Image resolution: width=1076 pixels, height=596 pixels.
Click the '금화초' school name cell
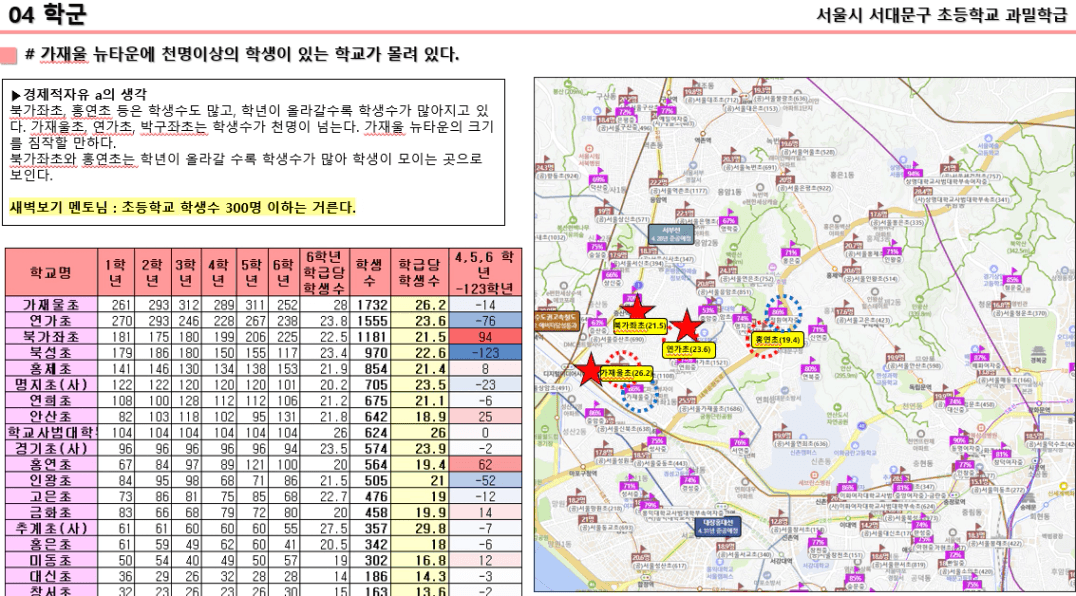point(51,512)
